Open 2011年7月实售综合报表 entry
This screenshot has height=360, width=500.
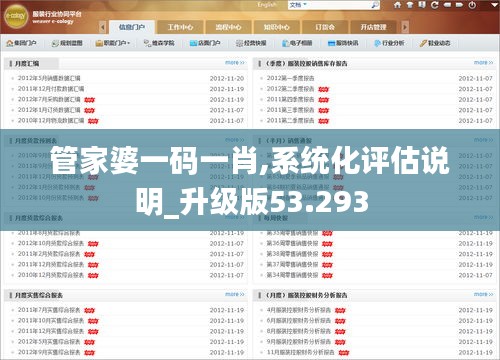pyautogui.click(x=49, y=310)
